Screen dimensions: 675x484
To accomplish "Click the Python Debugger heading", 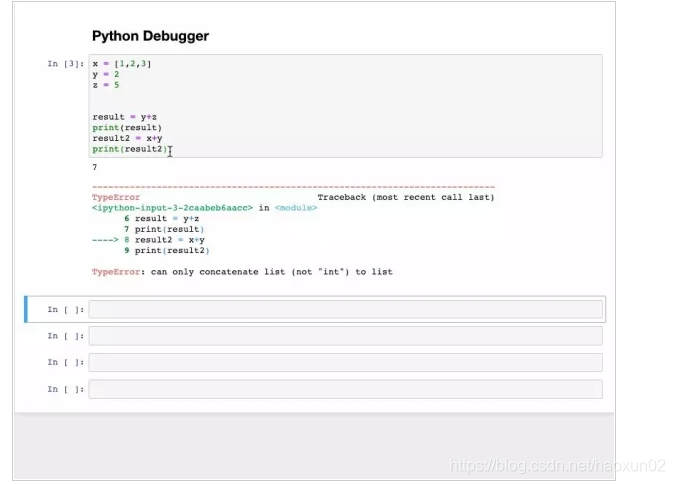I will pyautogui.click(x=150, y=36).
